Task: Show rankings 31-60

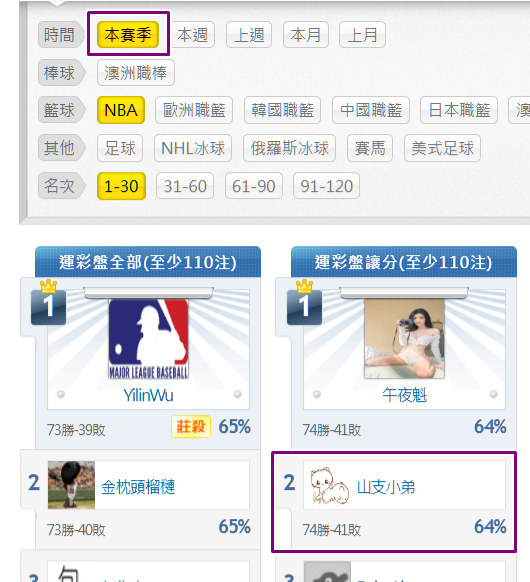Action: point(185,186)
